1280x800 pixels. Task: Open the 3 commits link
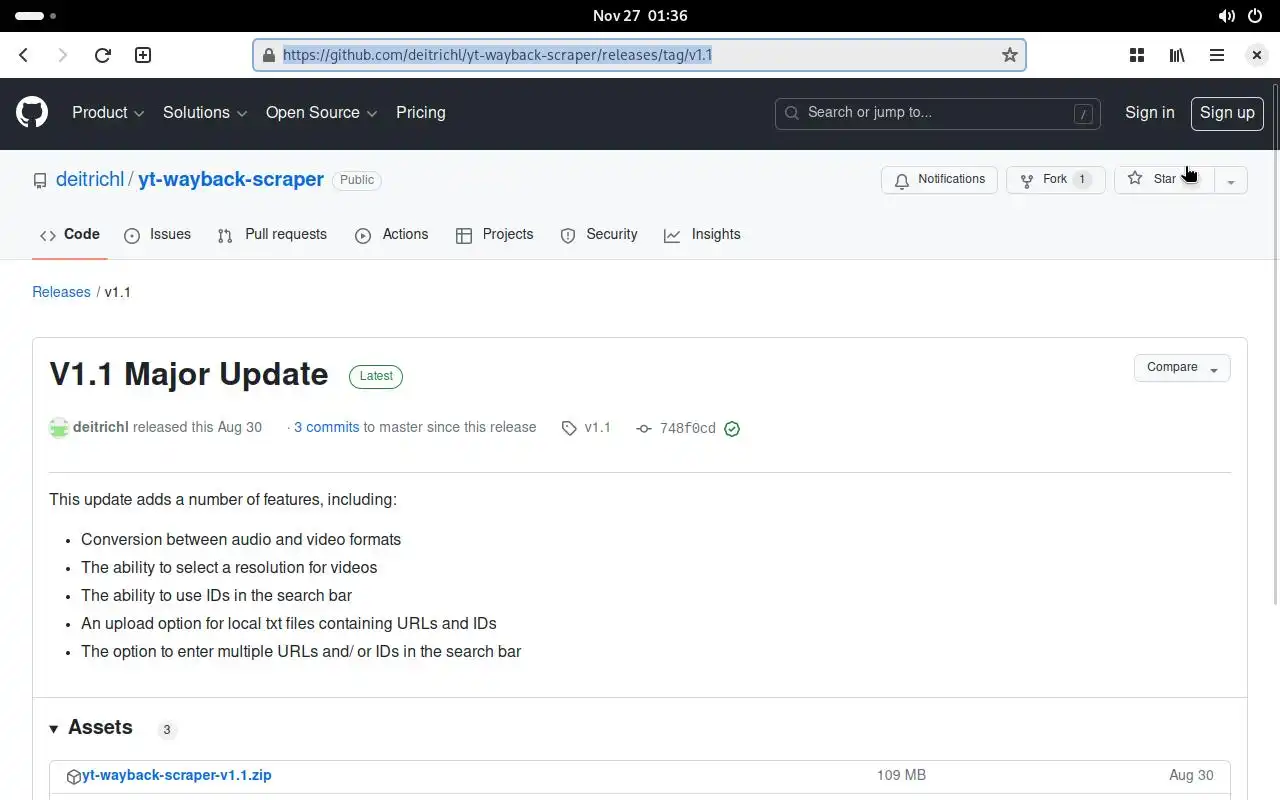pos(326,427)
